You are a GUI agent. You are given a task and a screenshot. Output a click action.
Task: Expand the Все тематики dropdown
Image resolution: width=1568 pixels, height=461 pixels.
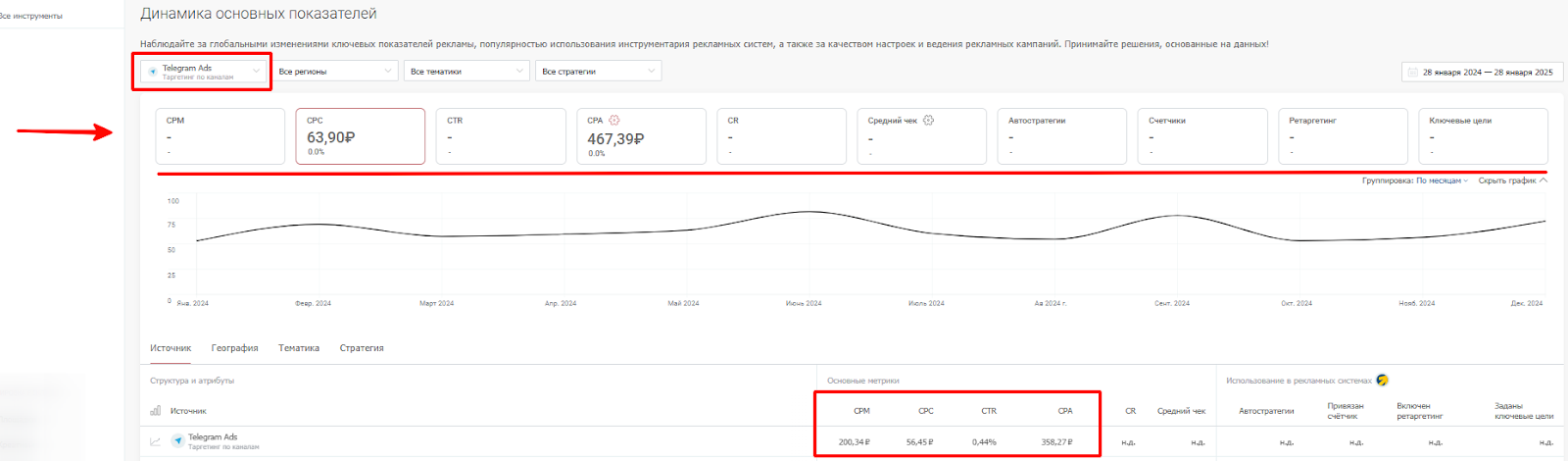[x=466, y=71]
